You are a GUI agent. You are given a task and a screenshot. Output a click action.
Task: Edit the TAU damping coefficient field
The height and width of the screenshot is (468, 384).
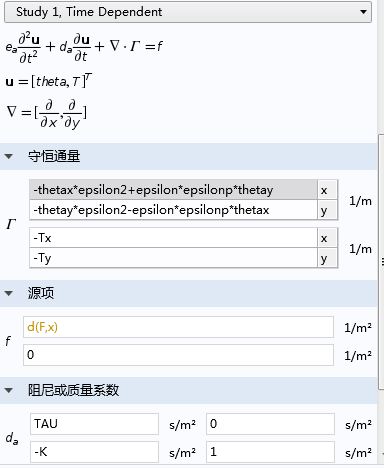[x=94, y=424]
